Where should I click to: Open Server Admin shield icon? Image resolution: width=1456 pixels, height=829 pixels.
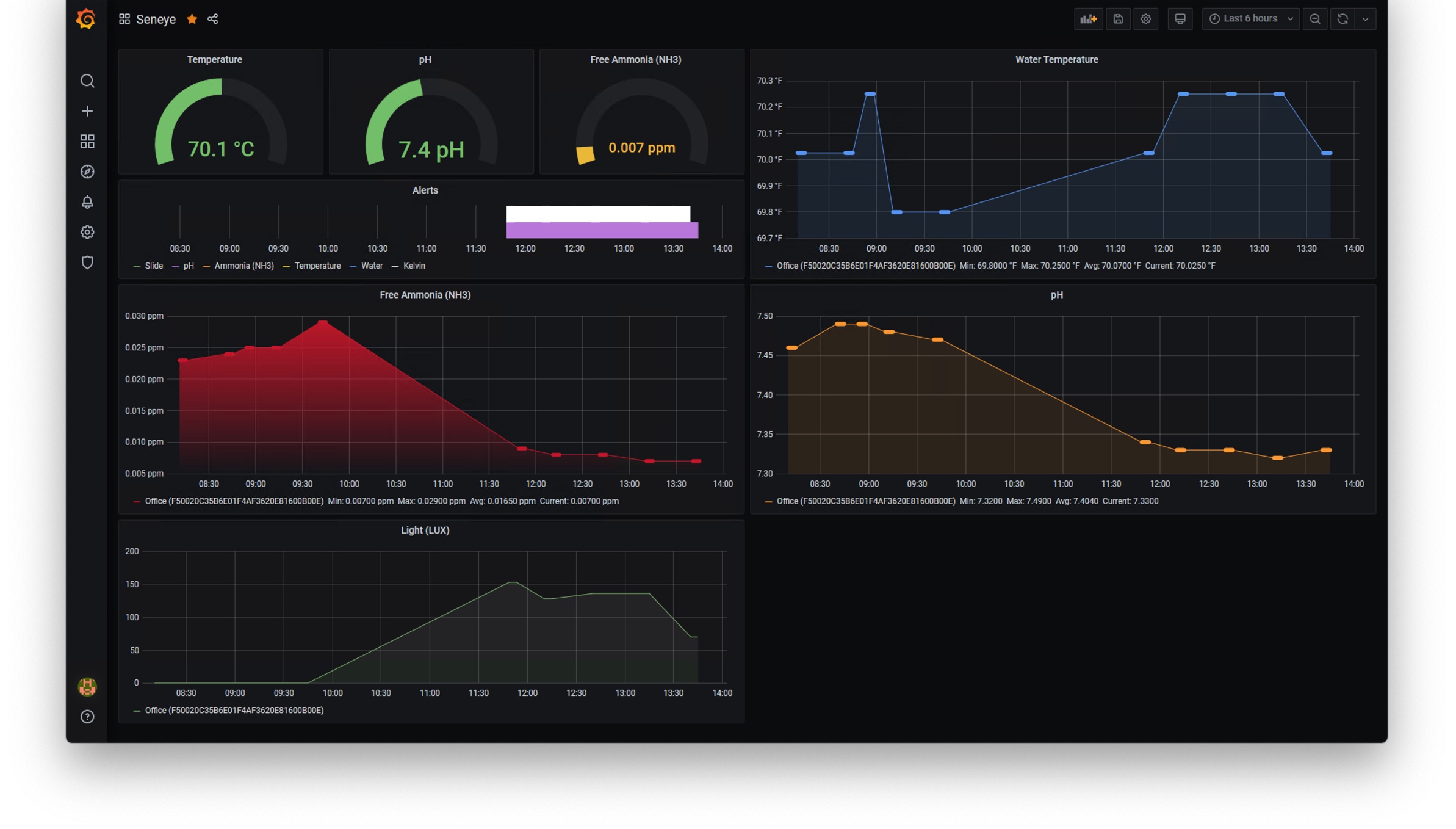point(87,262)
